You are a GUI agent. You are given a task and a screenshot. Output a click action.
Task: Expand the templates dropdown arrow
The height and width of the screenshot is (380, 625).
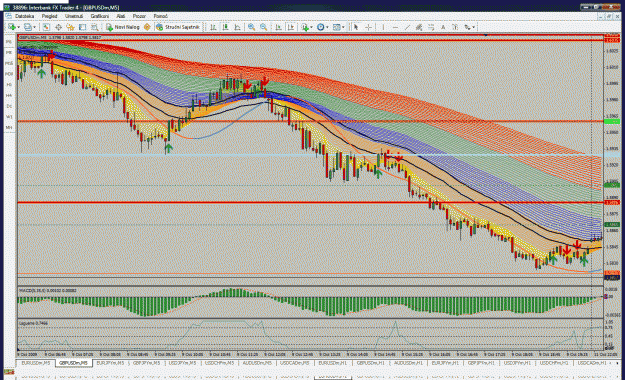[343, 27]
